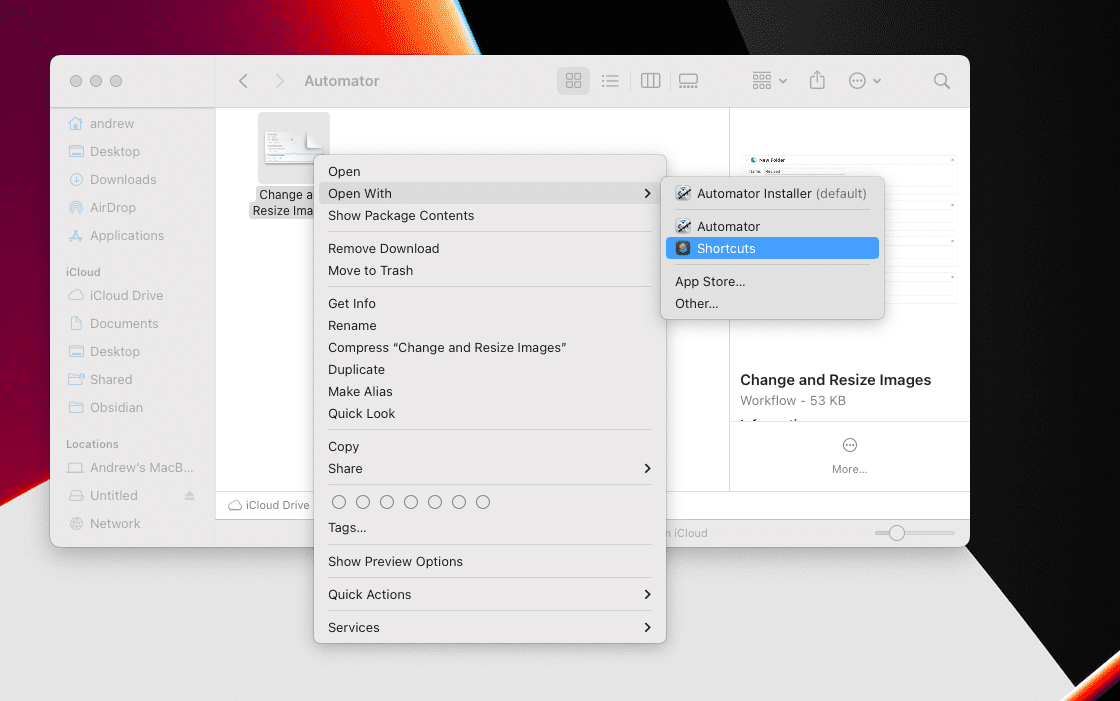Switch to list view
The height and width of the screenshot is (701, 1120).
click(x=610, y=81)
